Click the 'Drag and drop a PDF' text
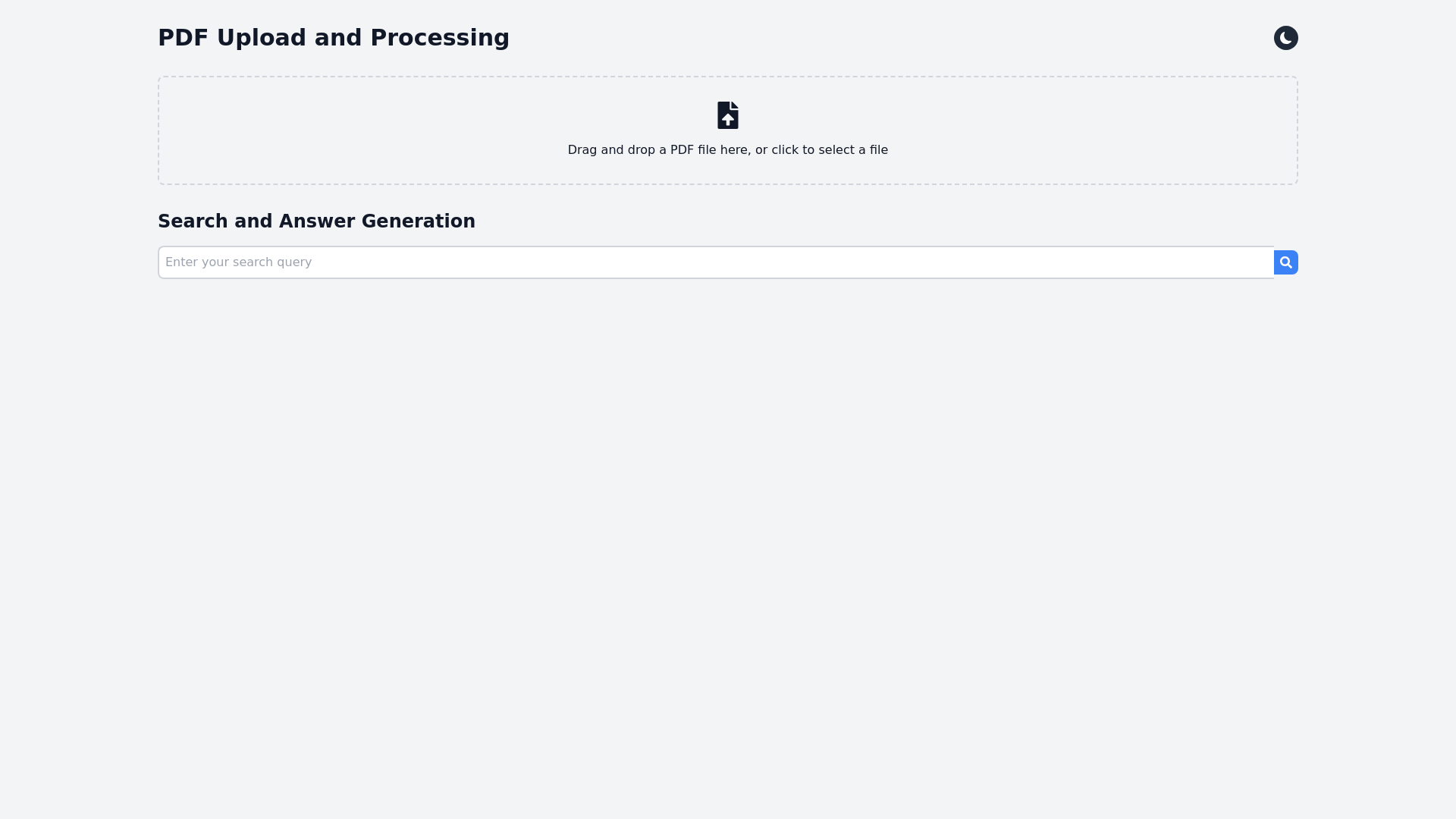The image size is (1456, 819). (x=658, y=150)
